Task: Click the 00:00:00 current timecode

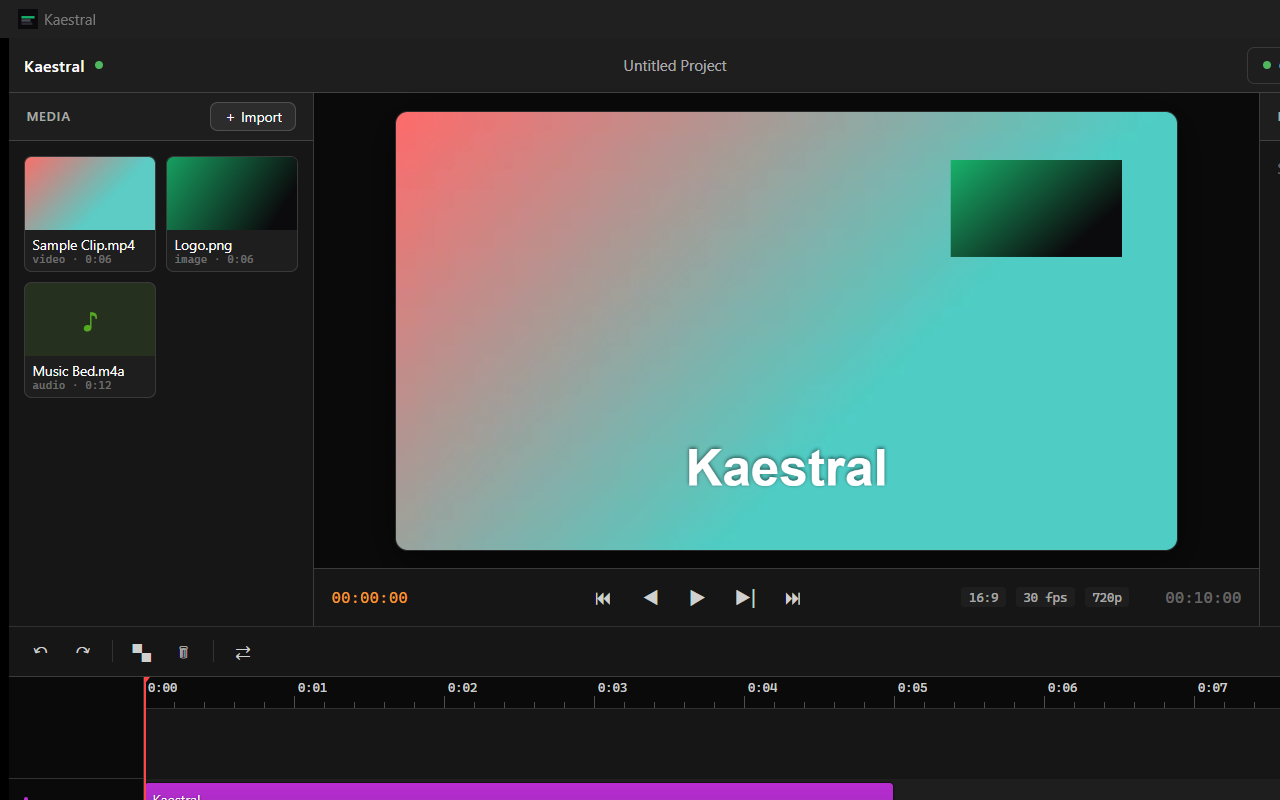Action: click(x=370, y=598)
